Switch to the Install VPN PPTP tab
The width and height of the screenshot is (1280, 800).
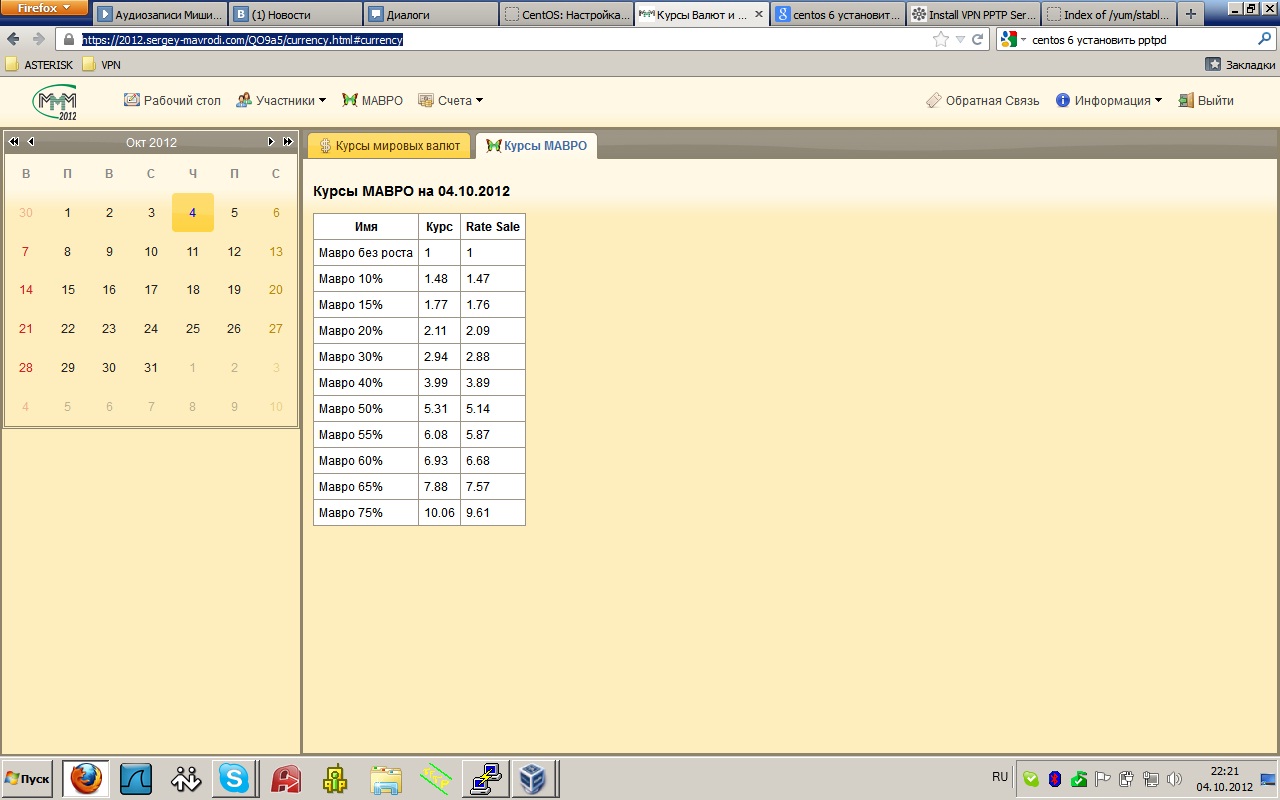972,15
